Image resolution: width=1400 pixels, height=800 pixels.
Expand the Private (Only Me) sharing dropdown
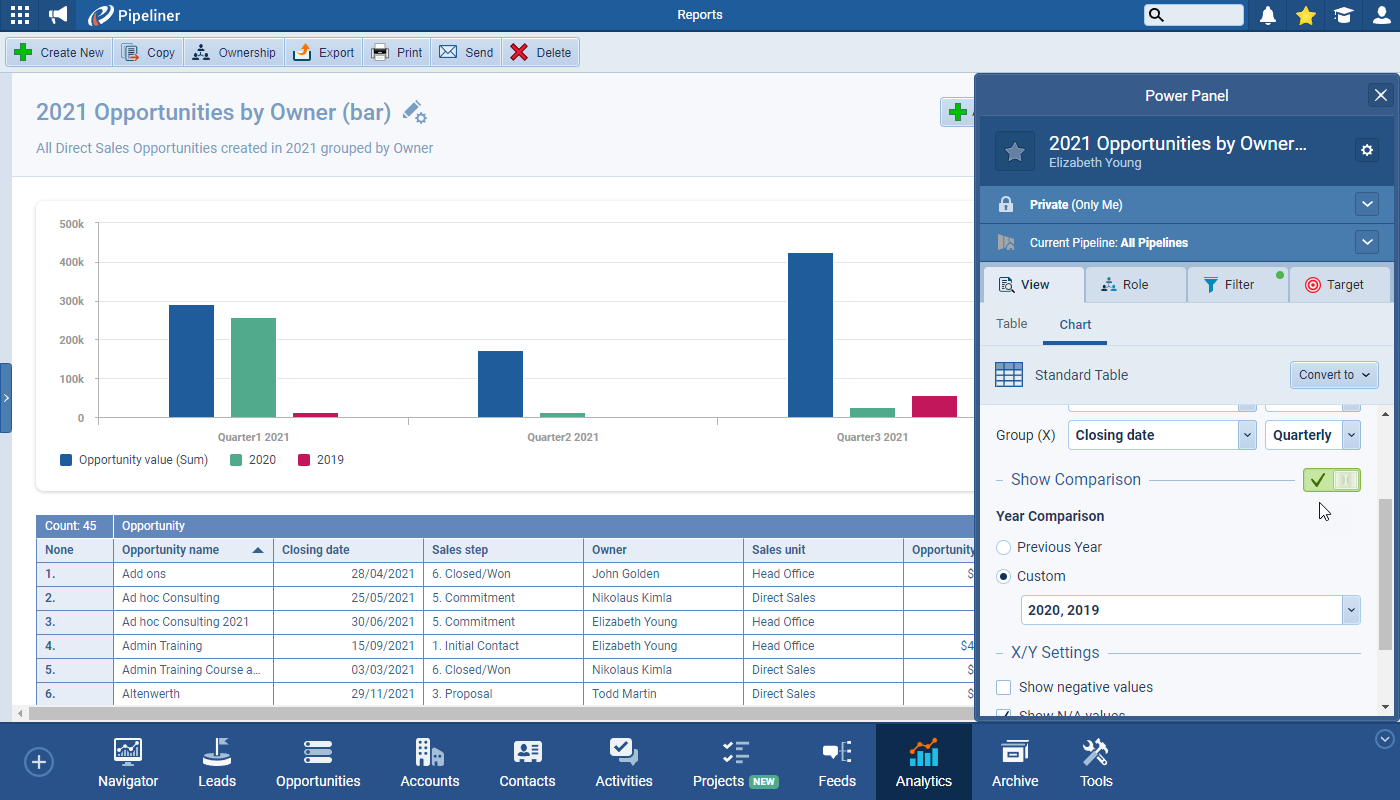coord(1367,204)
